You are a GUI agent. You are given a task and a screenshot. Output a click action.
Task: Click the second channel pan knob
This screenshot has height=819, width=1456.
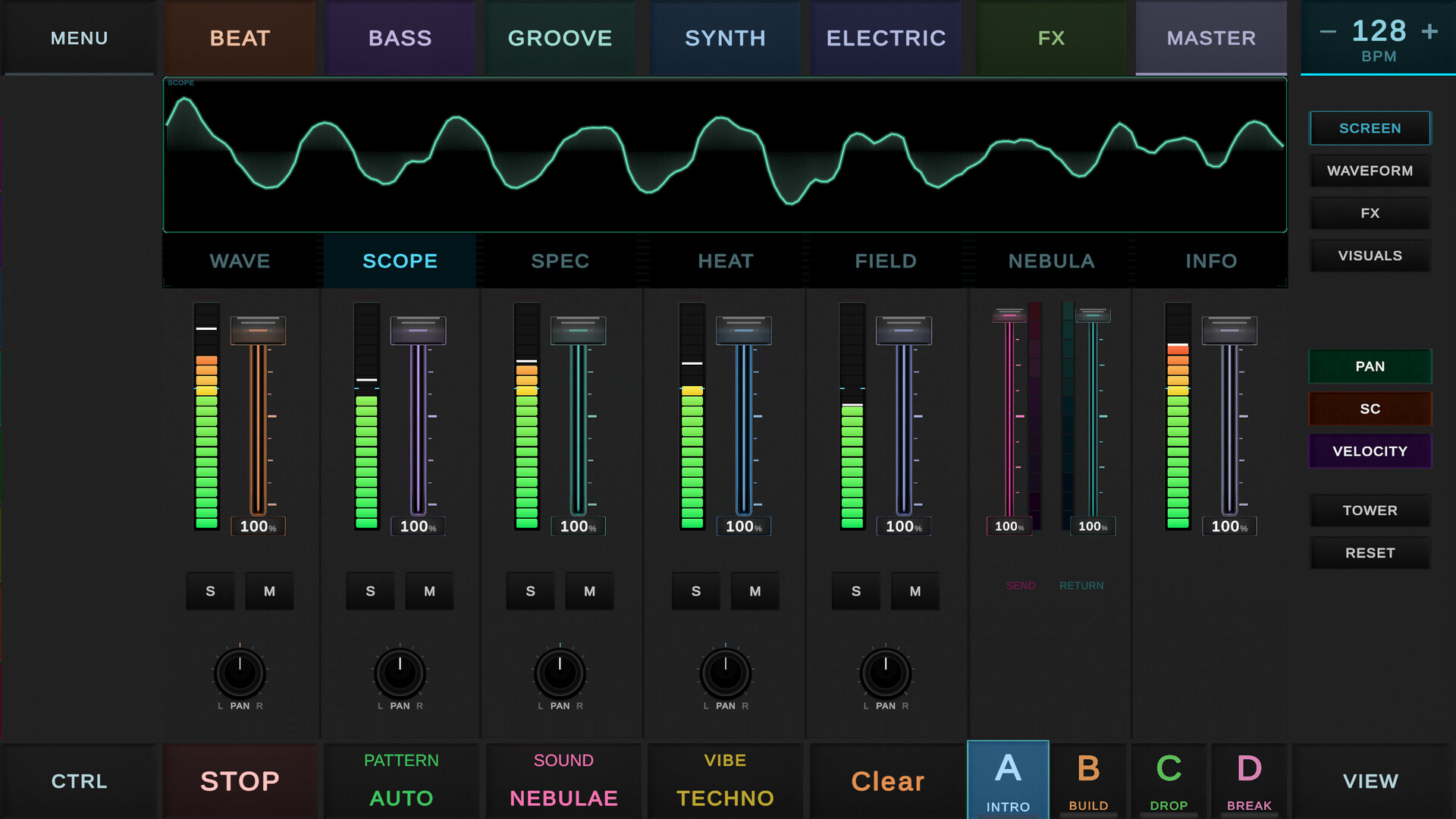point(400,673)
